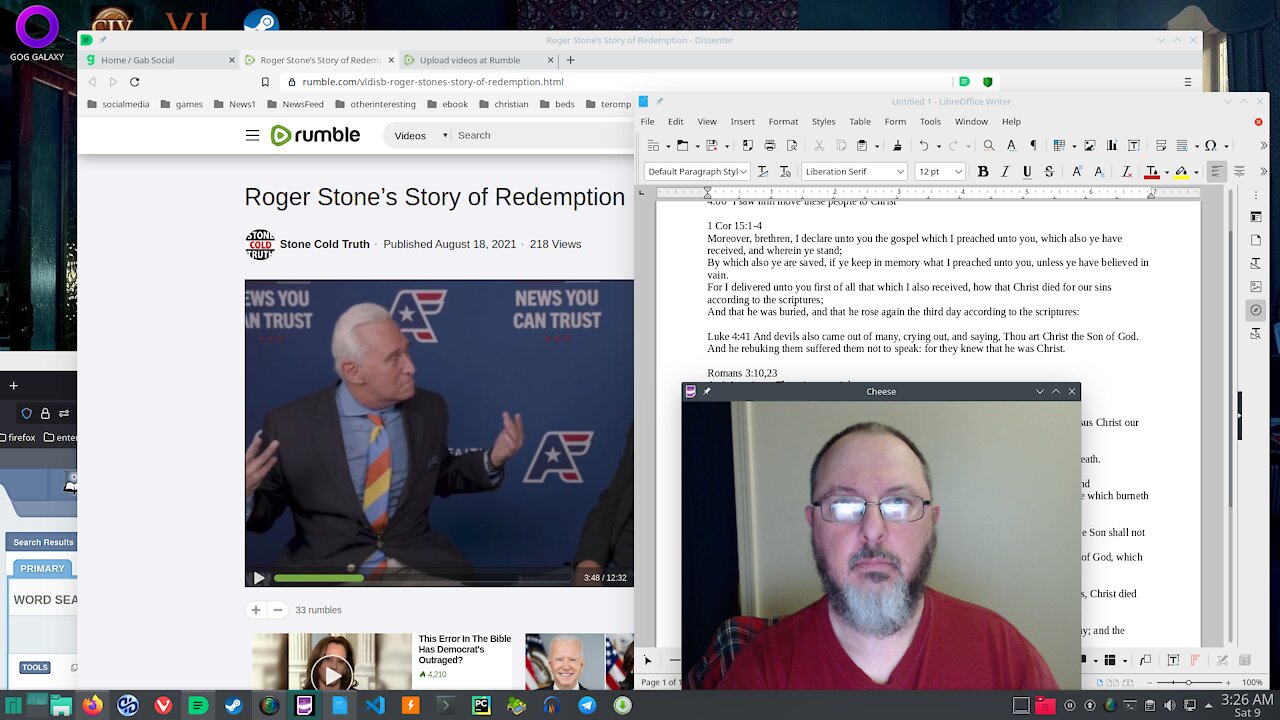This screenshot has height=720, width=1280.
Task: Open This Error In The Bible video
Action: pyautogui.click(x=464, y=649)
